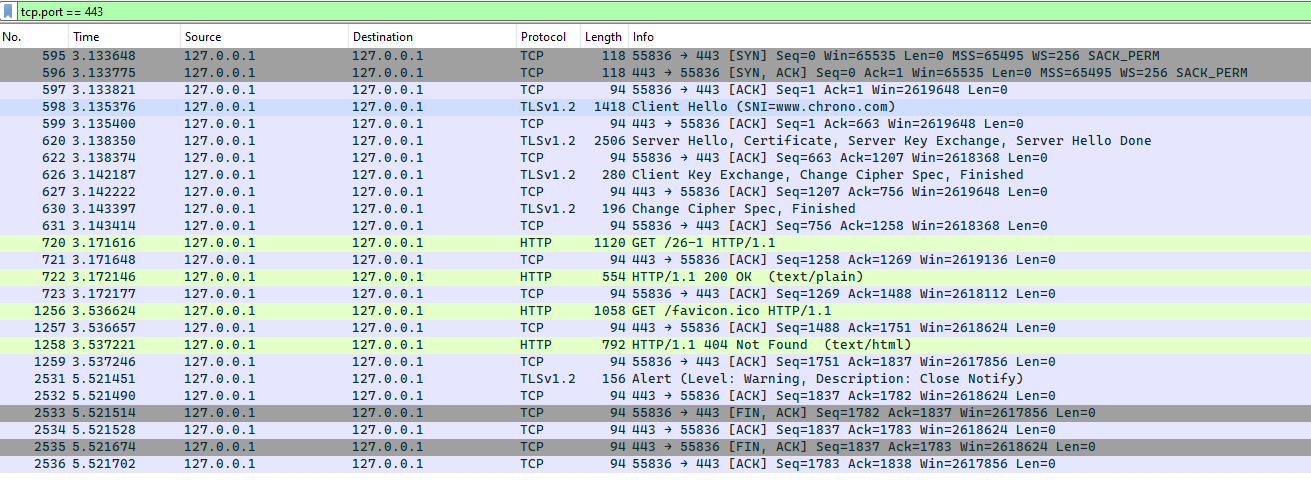
Task: Select packet 596 SYN, ACK row
Action: (655, 73)
